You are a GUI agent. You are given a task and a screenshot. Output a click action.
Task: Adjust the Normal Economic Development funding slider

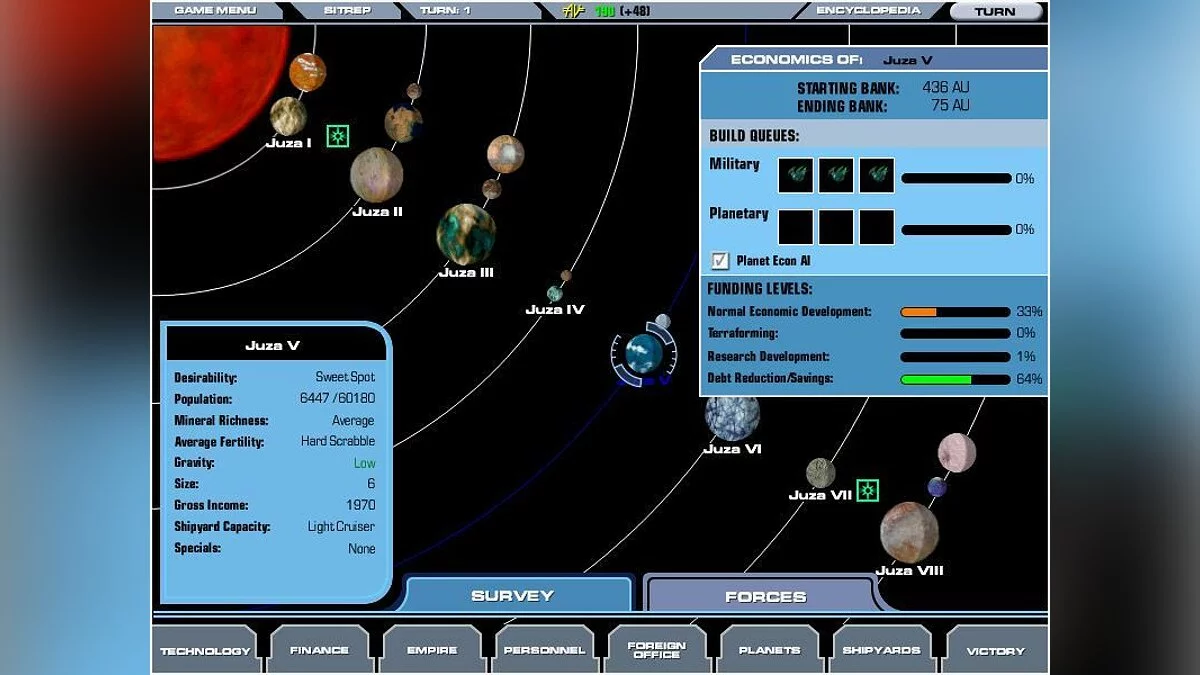pyautogui.click(x=955, y=312)
